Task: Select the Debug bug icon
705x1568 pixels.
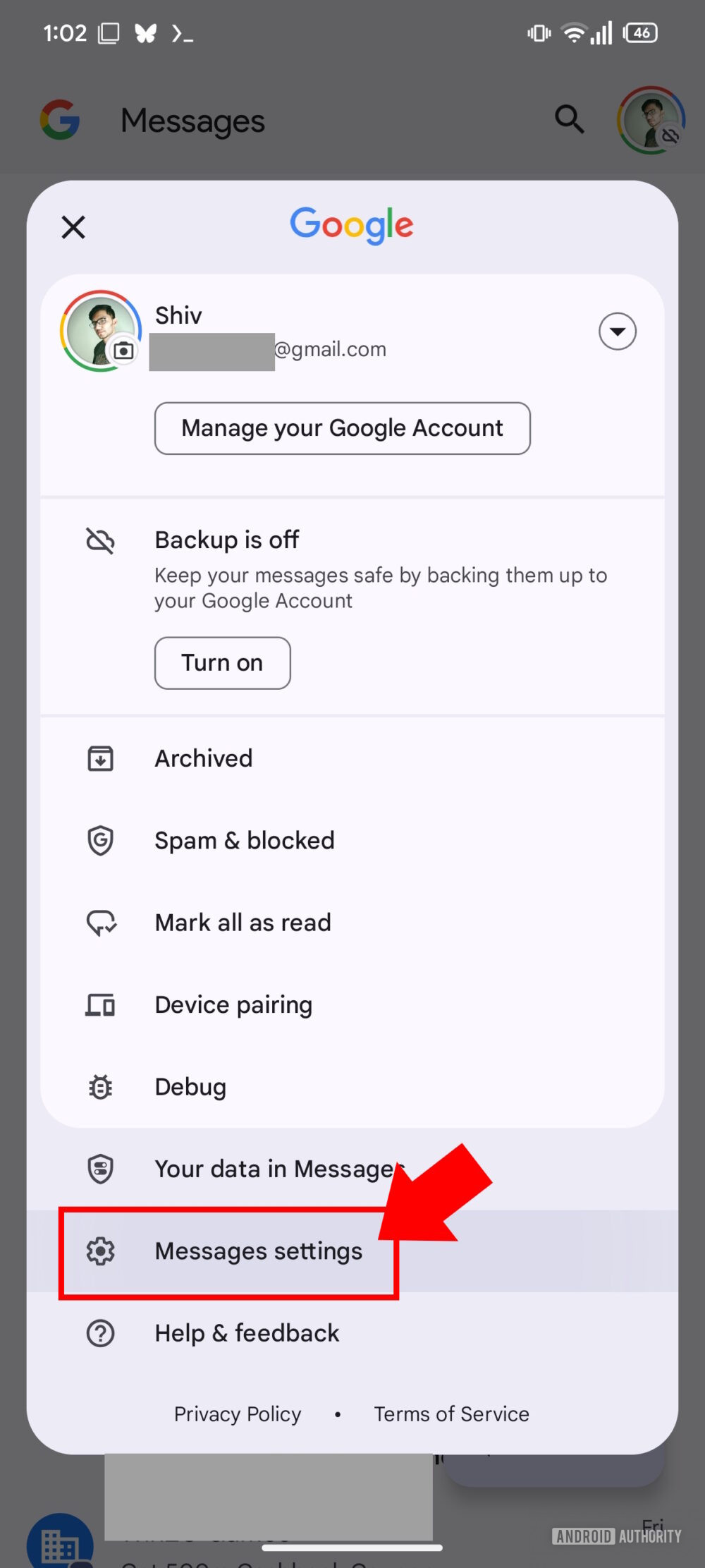Action: point(100,1086)
